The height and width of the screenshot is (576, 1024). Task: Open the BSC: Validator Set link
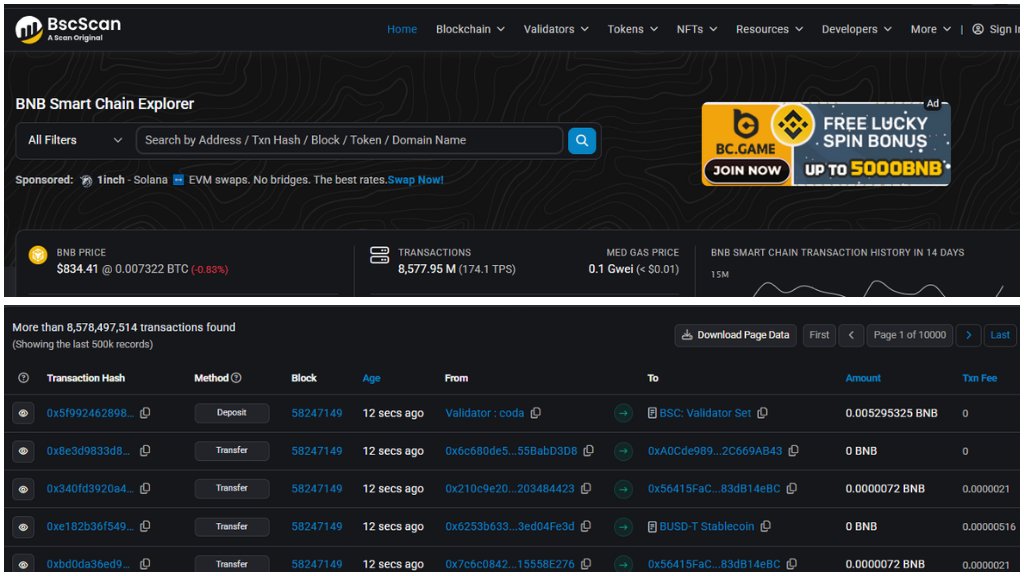[705, 413]
